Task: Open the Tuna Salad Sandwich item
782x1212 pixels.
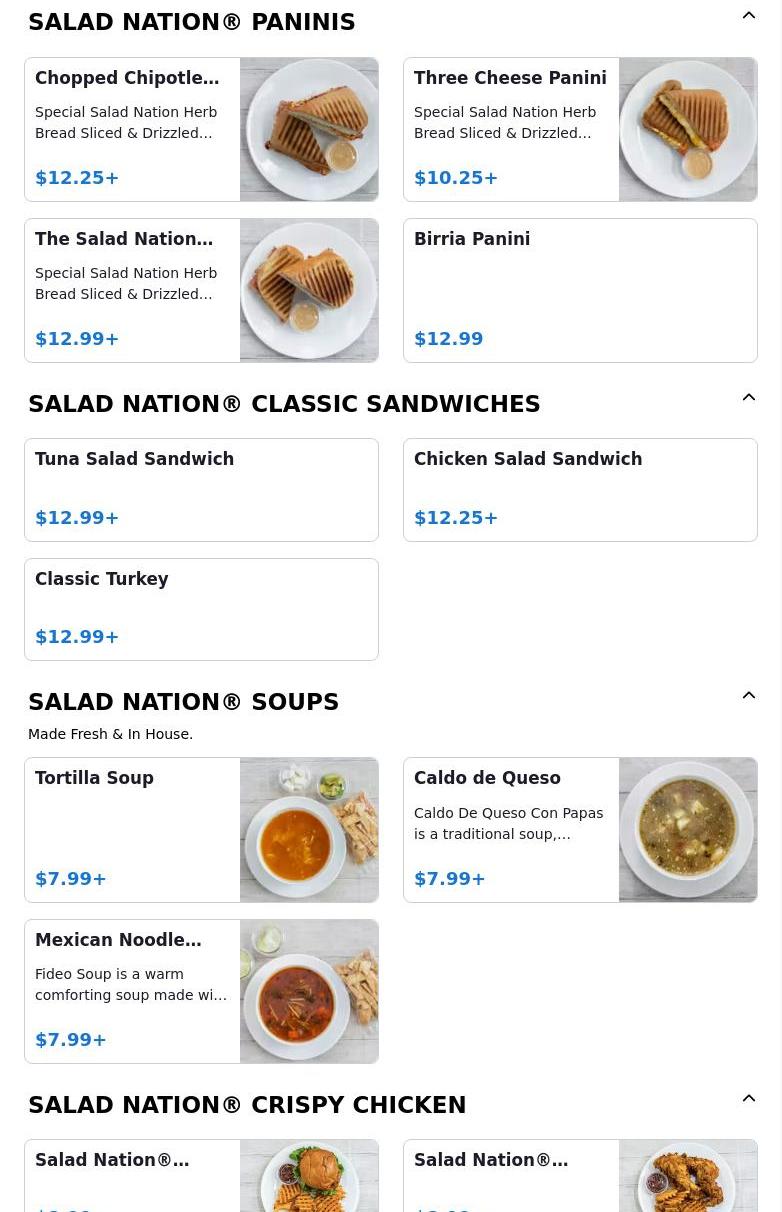Action: [201, 489]
